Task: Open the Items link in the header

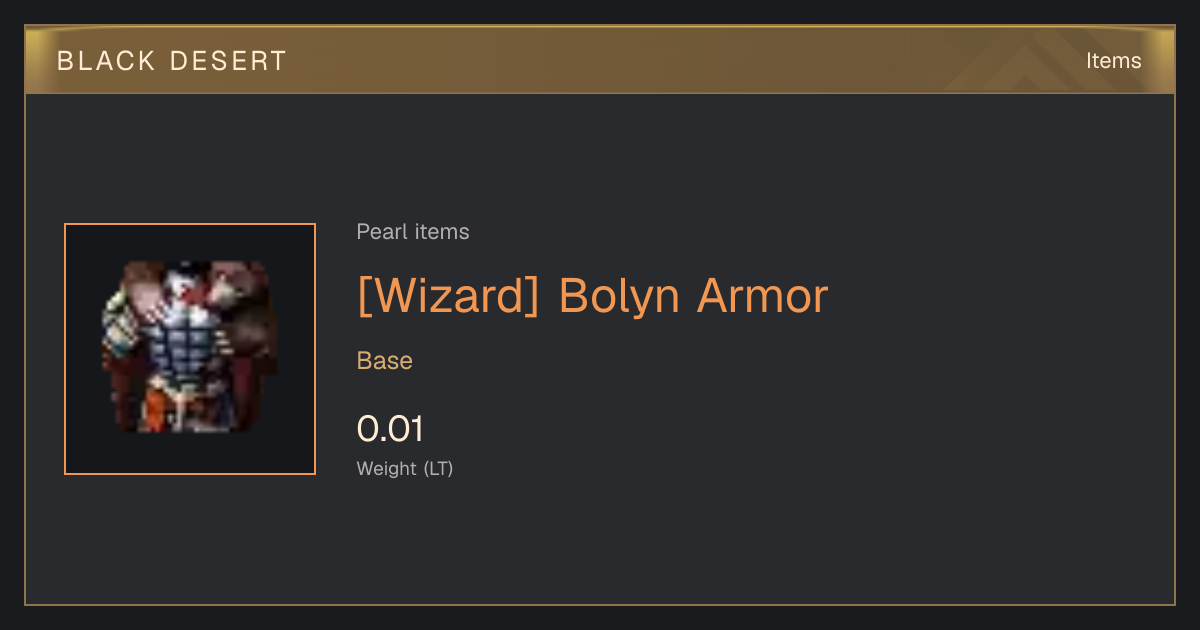Action: coord(1113,61)
